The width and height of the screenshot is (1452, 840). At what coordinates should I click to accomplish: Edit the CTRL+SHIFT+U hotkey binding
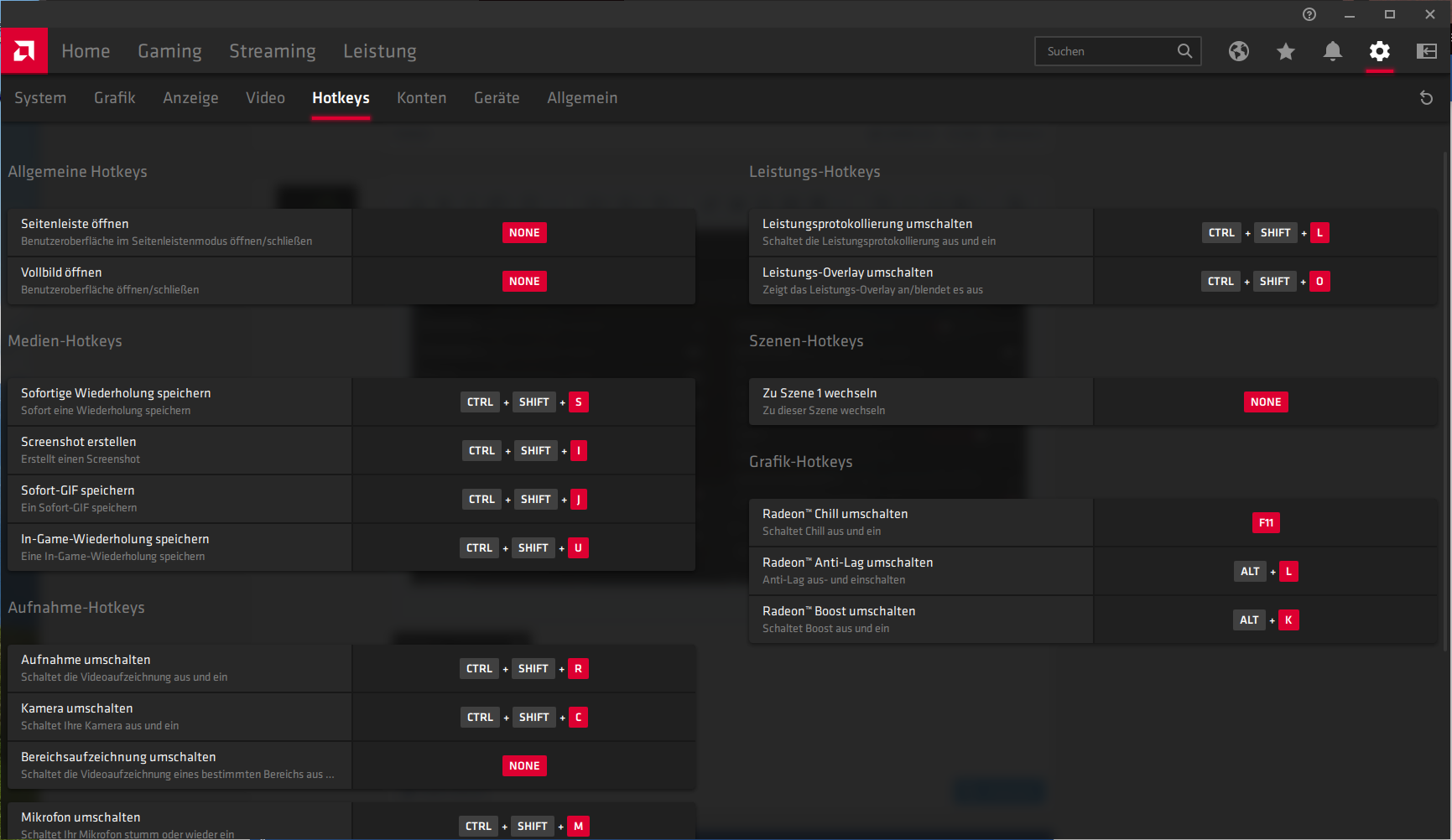coord(524,548)
